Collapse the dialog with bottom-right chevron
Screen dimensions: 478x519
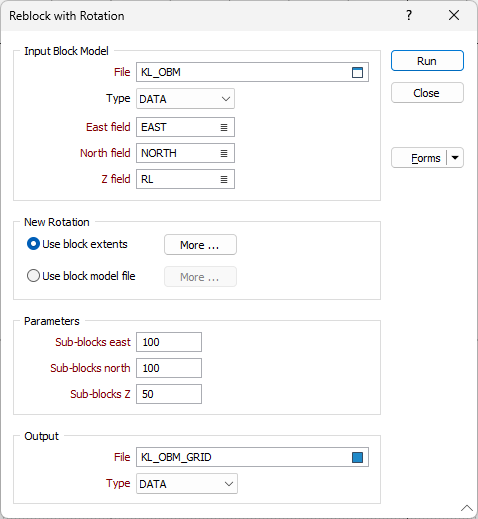(x=467, y=508)
